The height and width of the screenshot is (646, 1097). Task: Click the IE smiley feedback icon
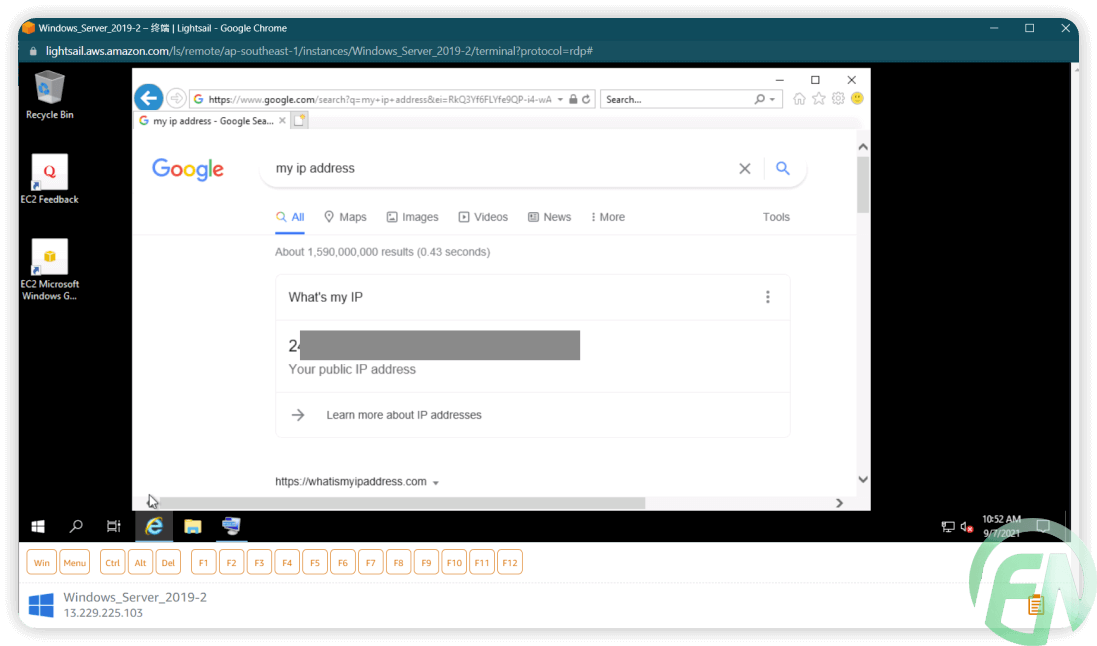(x=857, y=99)
